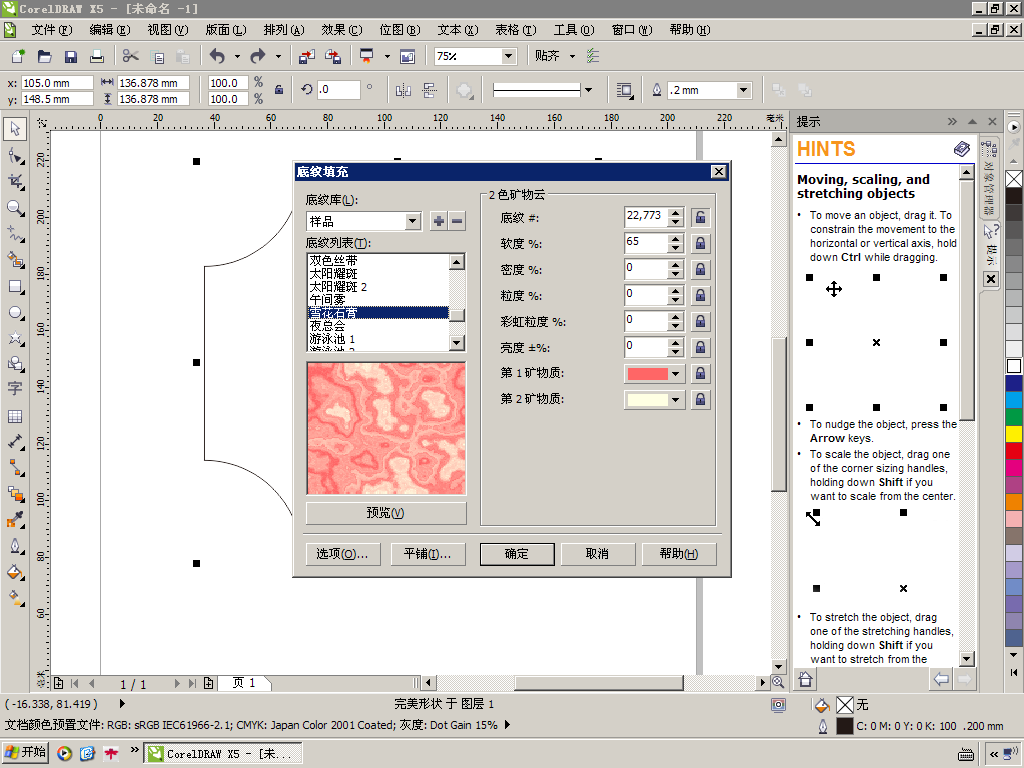Viewport: 1024px width, 768px height.
Task: Select the Fill bucket tool
Action: point(15,573)
